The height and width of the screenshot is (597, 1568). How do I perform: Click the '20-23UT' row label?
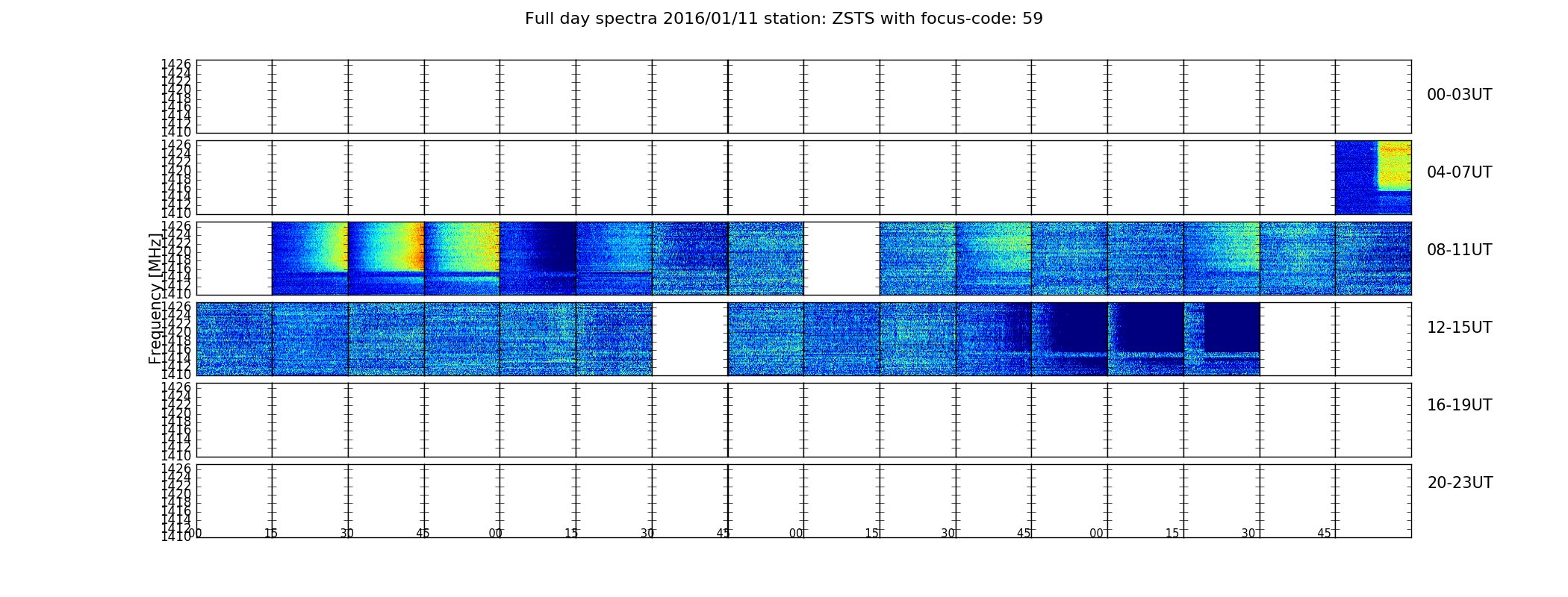click(1460, 483)
